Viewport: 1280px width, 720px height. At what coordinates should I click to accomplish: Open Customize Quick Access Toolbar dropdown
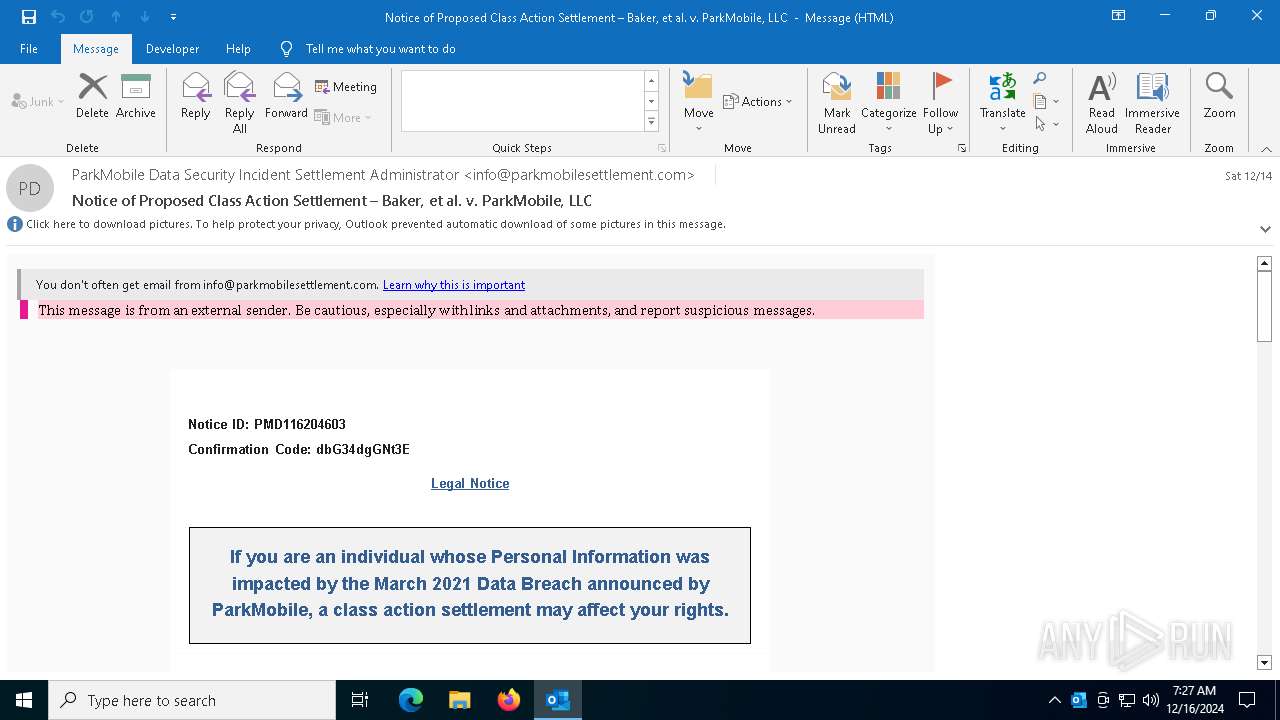click(173, 17)
